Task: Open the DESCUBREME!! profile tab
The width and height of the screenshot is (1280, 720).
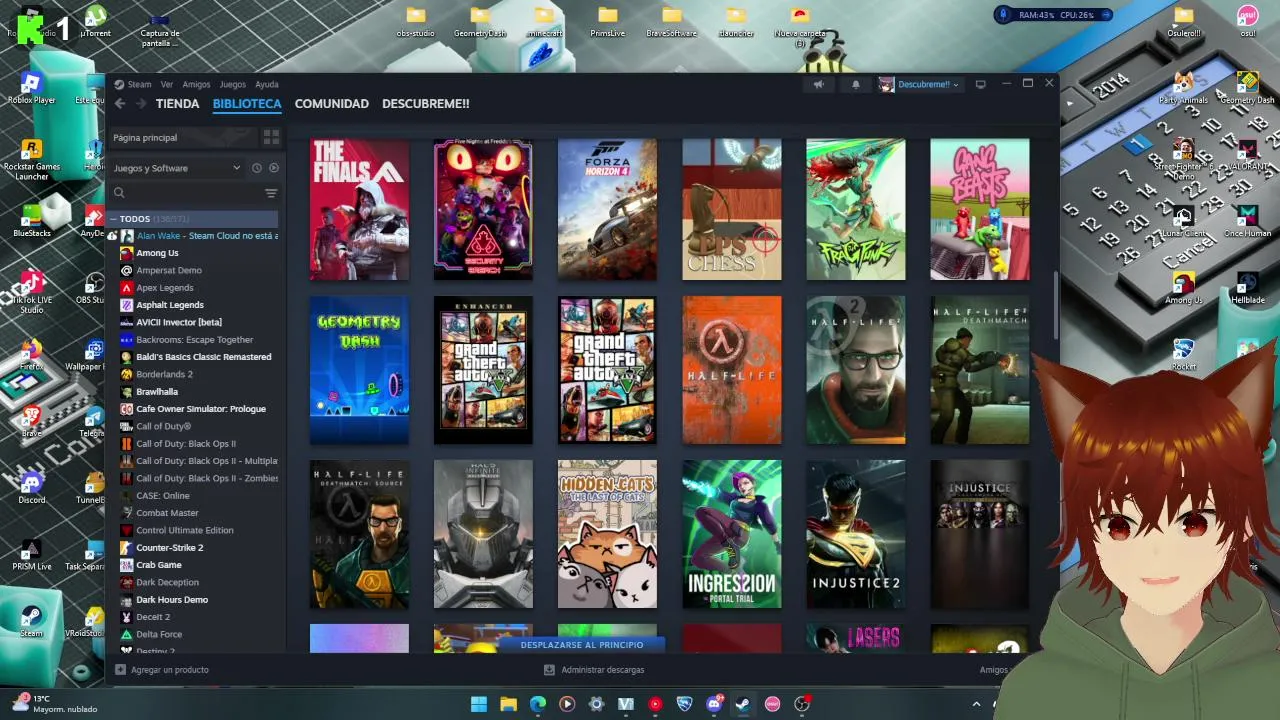Action: pos(425,104)
